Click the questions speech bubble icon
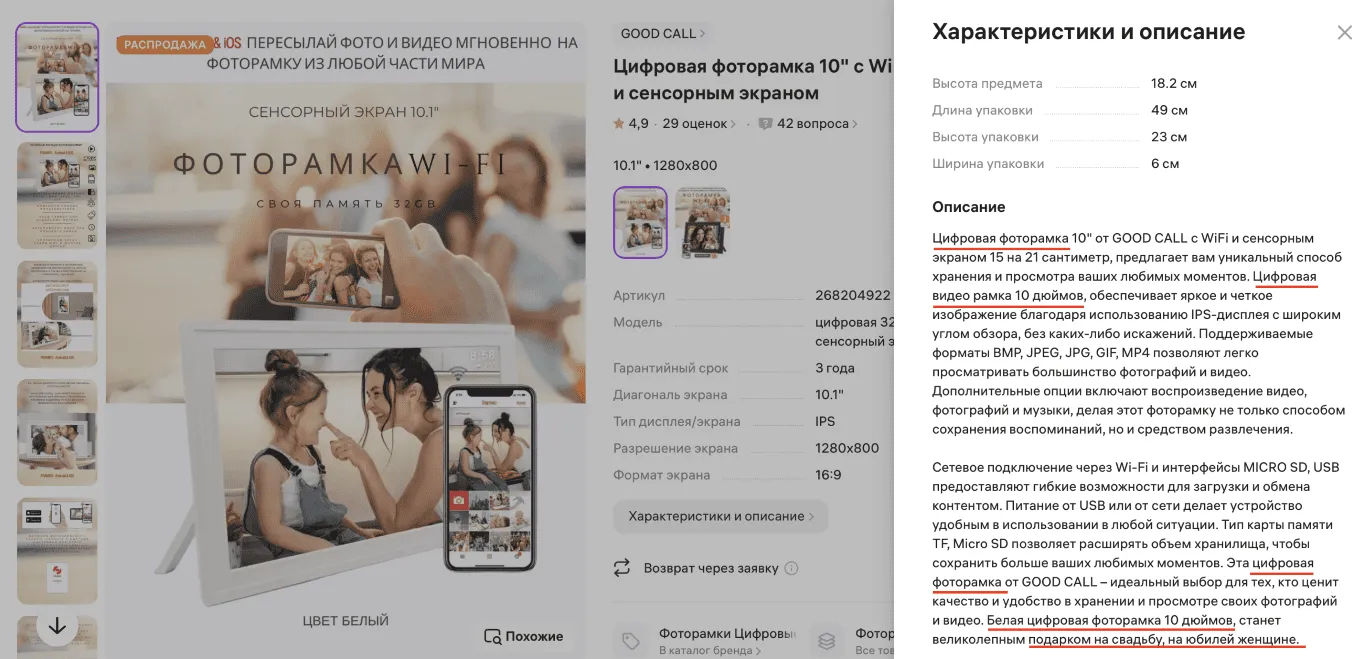 click(765, 124)
